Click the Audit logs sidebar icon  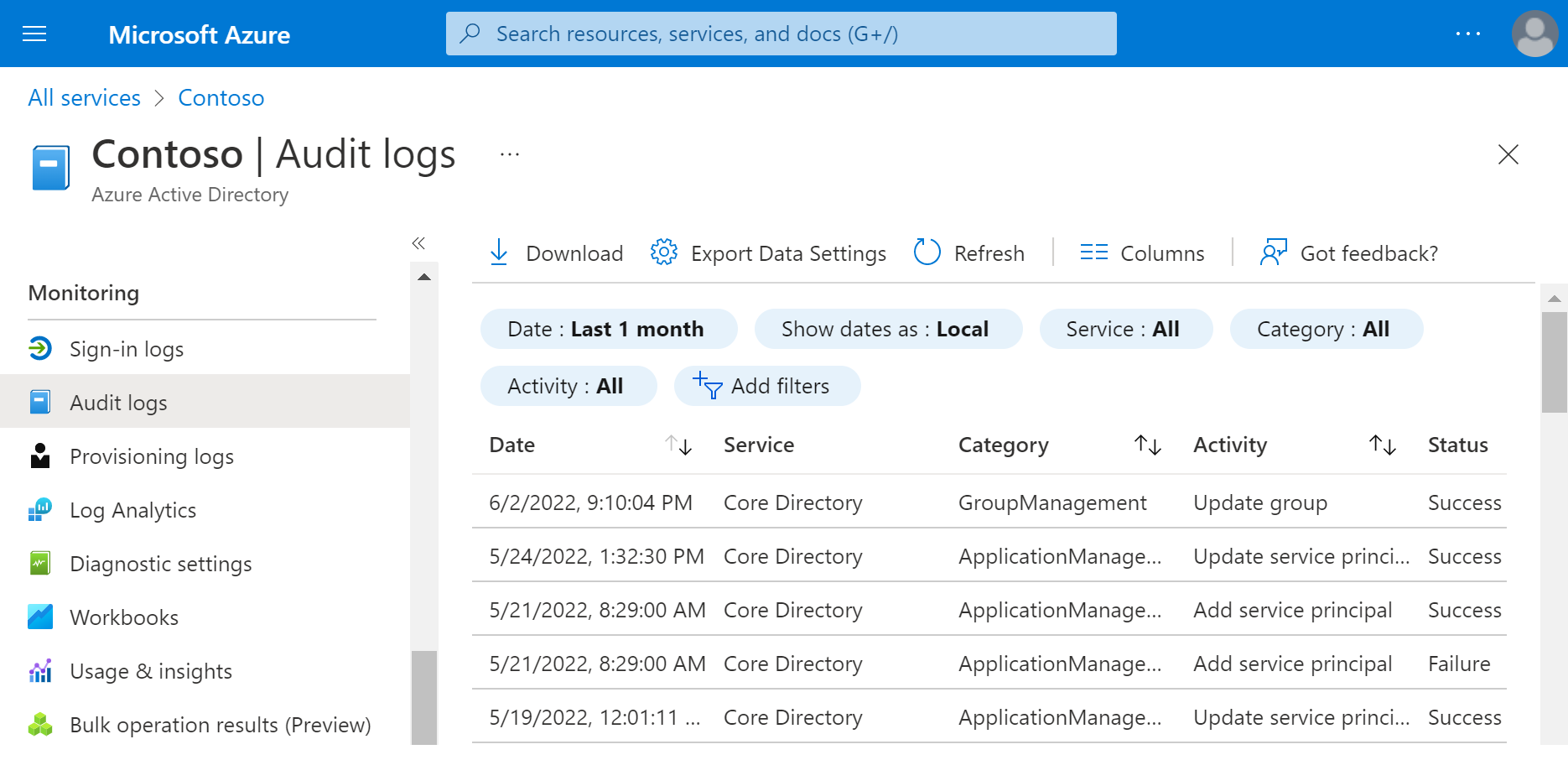(40, 402)
